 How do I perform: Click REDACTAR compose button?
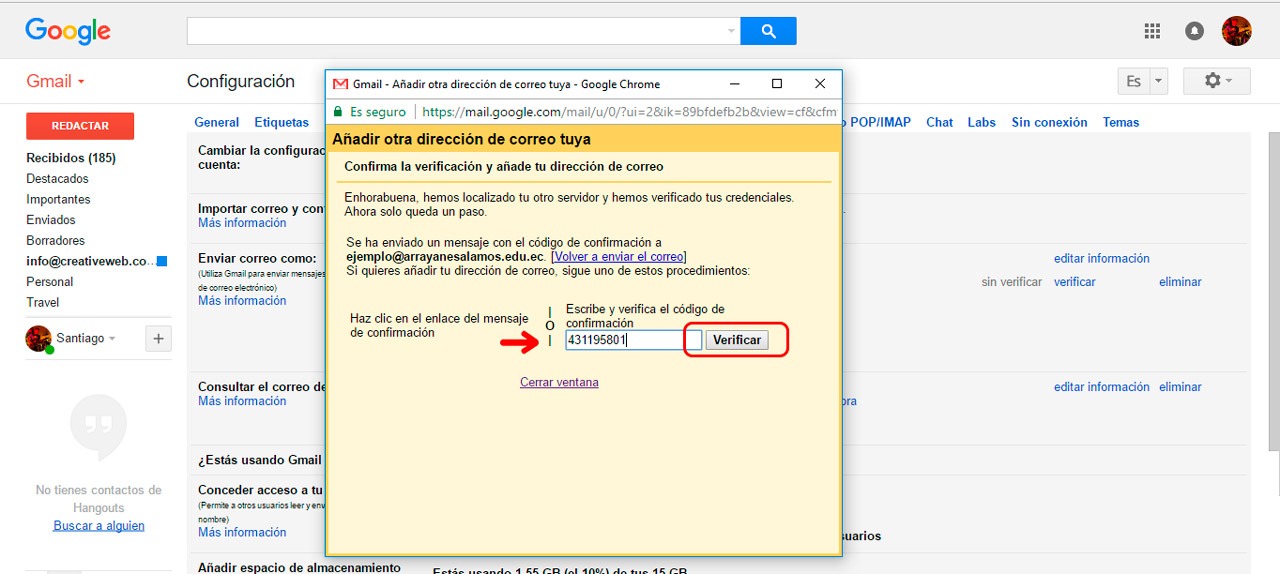[x=80, y=126]
